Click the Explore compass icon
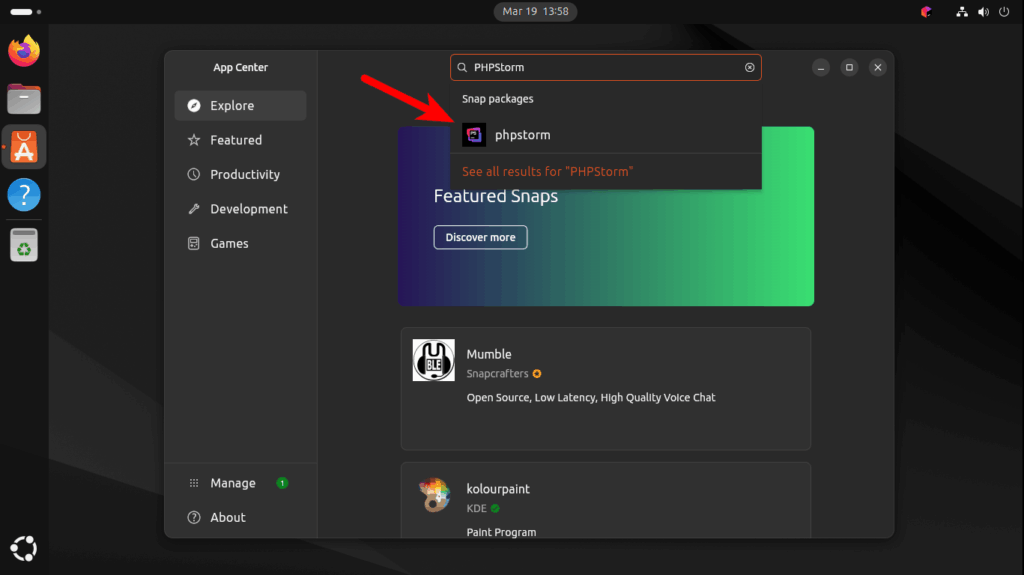 tap(194, 105)
